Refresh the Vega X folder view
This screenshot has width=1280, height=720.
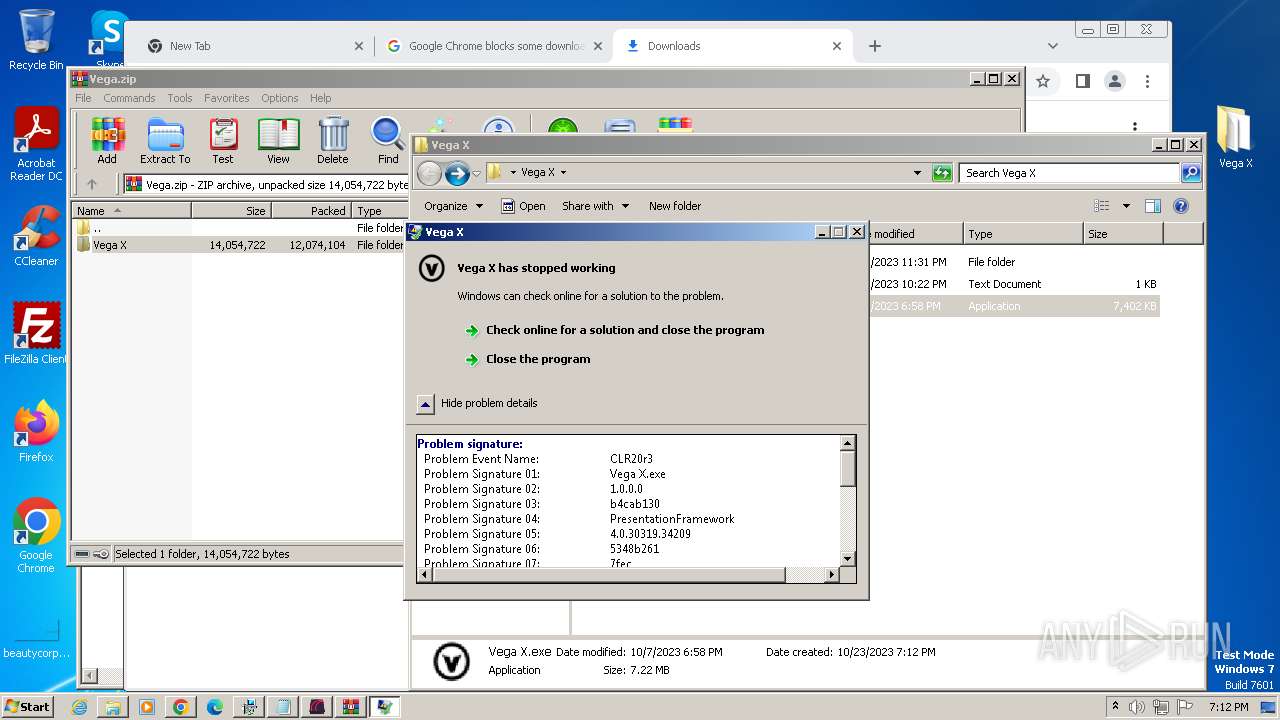(x=942, y=173)
